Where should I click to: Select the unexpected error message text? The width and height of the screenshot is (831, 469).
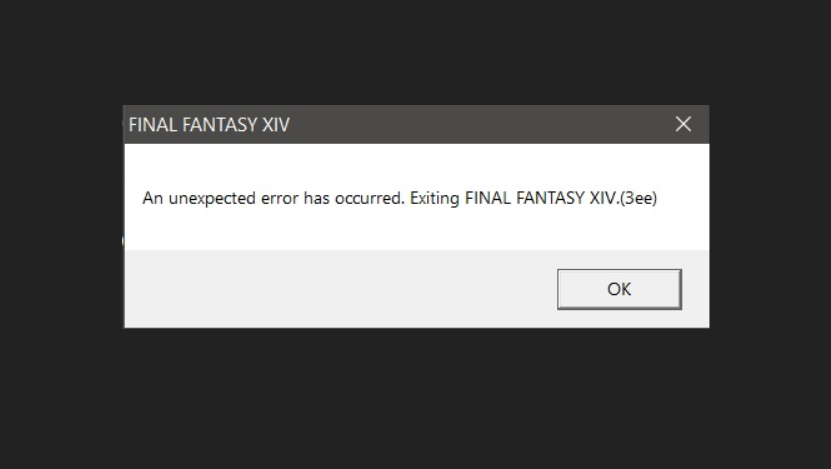click(400, 198)
